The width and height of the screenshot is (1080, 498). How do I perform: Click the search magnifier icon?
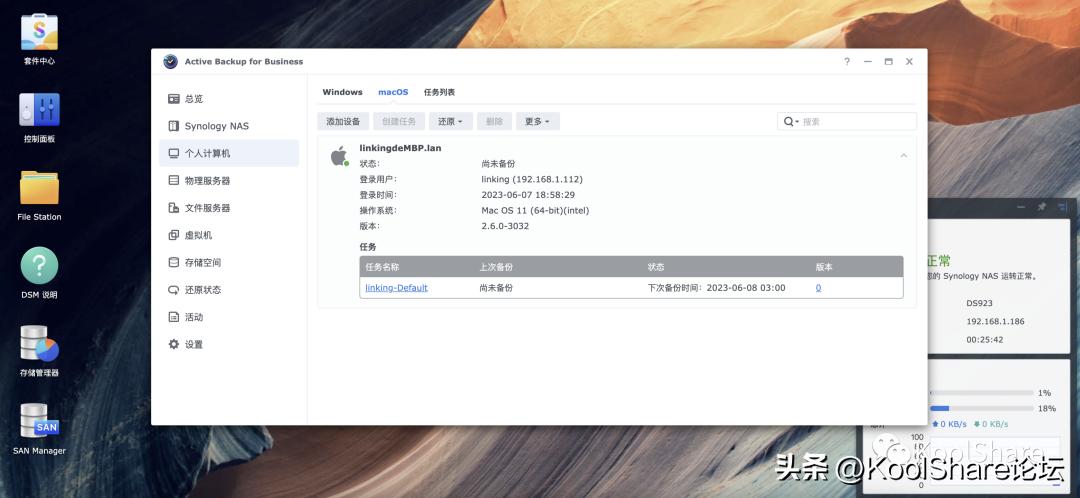click(x=789, y=121)
